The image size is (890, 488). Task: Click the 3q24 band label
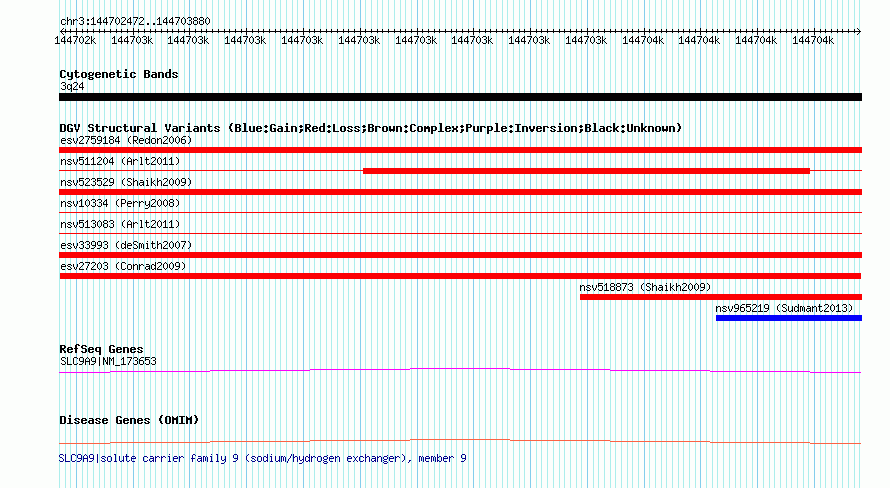(x=72, y=86)
